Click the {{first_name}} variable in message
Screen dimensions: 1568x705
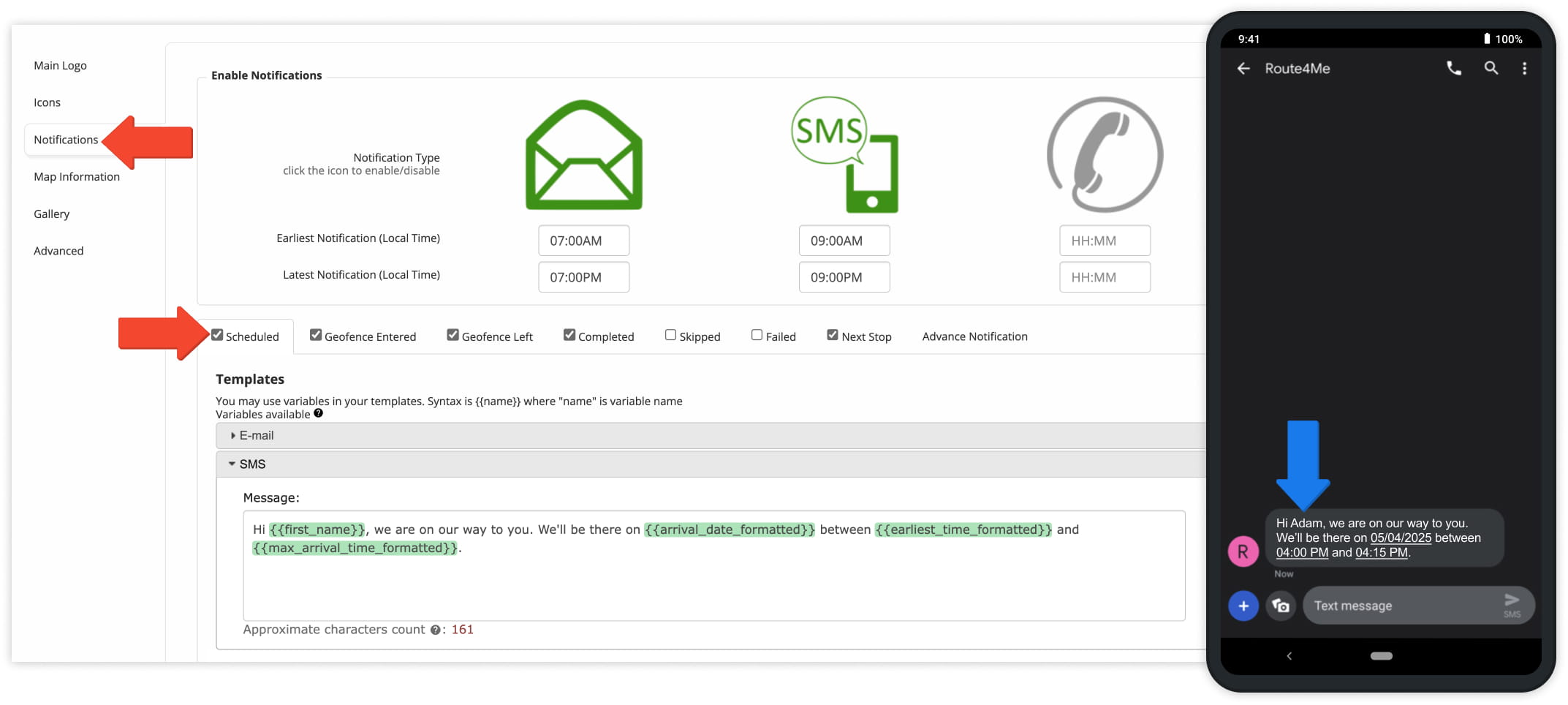[317, 529]
